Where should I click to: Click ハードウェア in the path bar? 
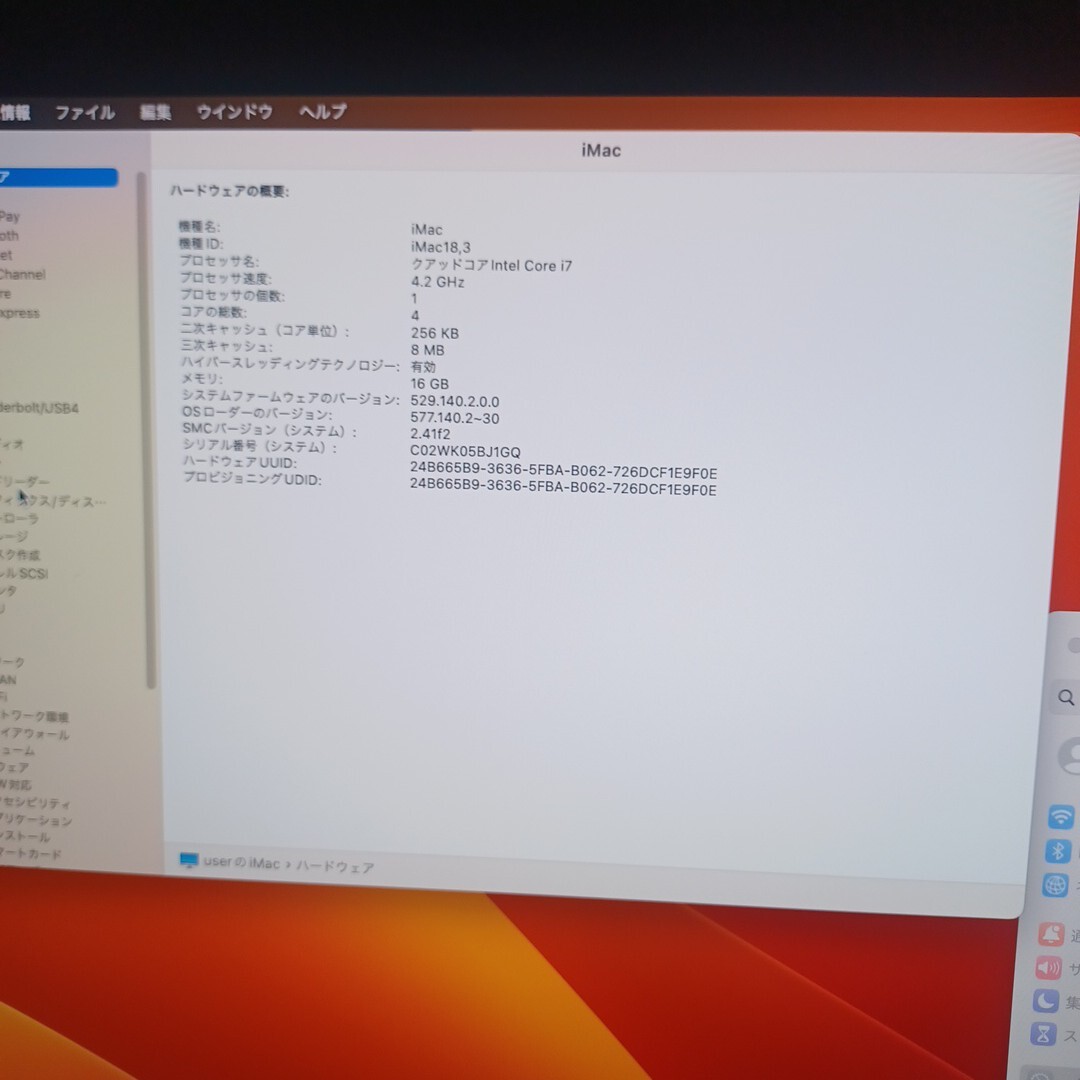click(x=335, y=866)
